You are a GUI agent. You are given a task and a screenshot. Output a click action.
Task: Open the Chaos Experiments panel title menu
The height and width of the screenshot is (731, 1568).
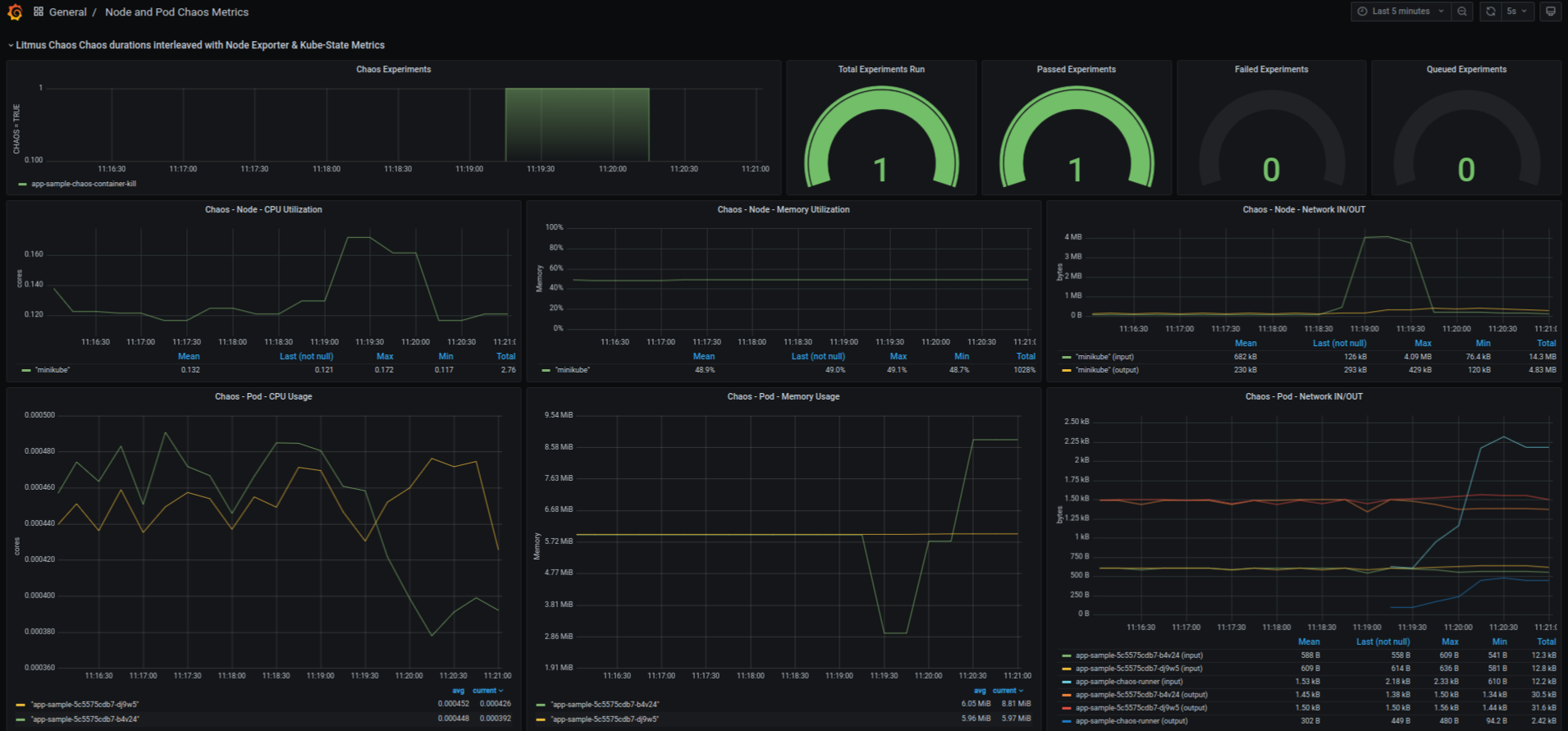click(393, 70)
